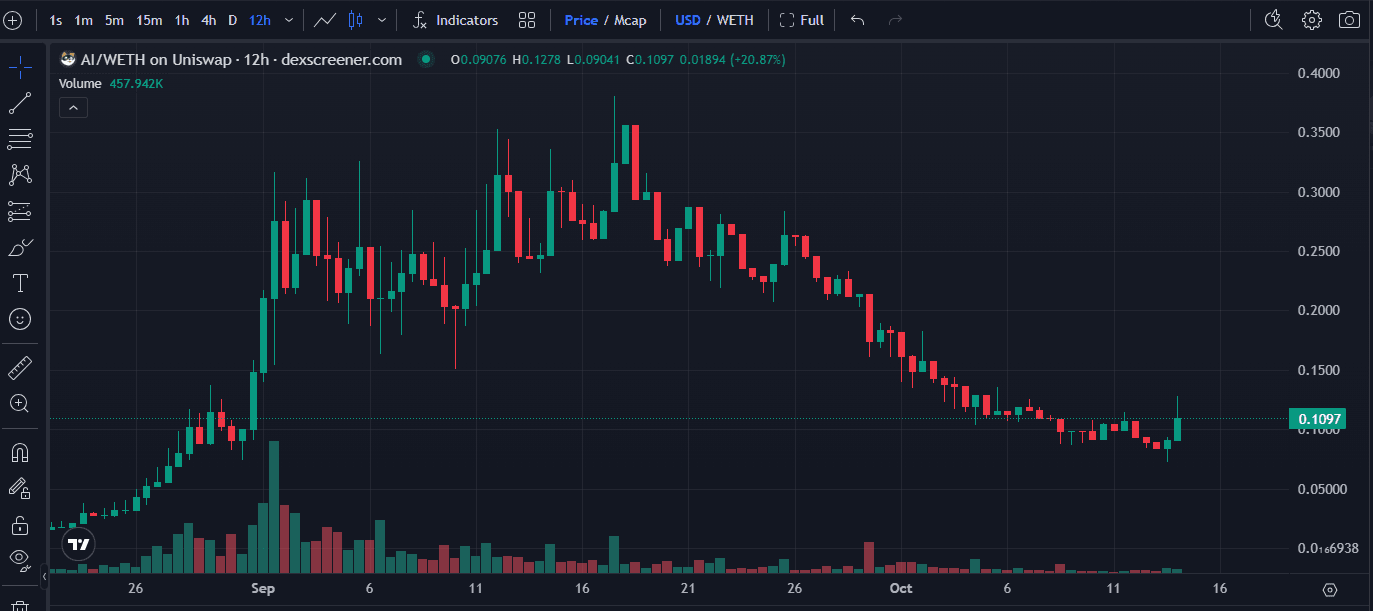Open the emoji icons tool
The height and width of the screenshot is (611, 1373).
[x=20, y=319]
